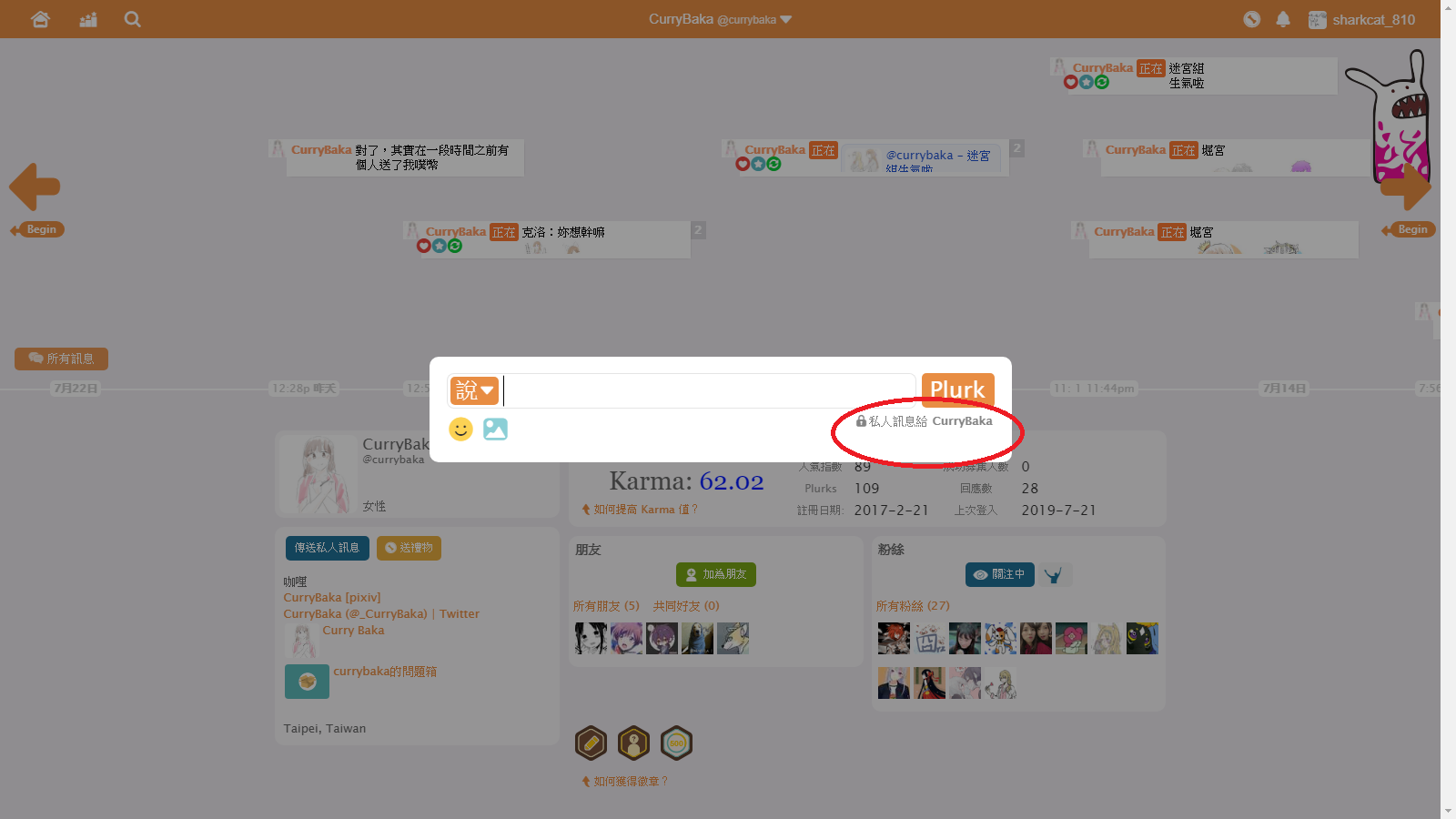This screenshot has height=819, width=1456.
Task: Go to home via house icon
Action: tap(40, 19)
